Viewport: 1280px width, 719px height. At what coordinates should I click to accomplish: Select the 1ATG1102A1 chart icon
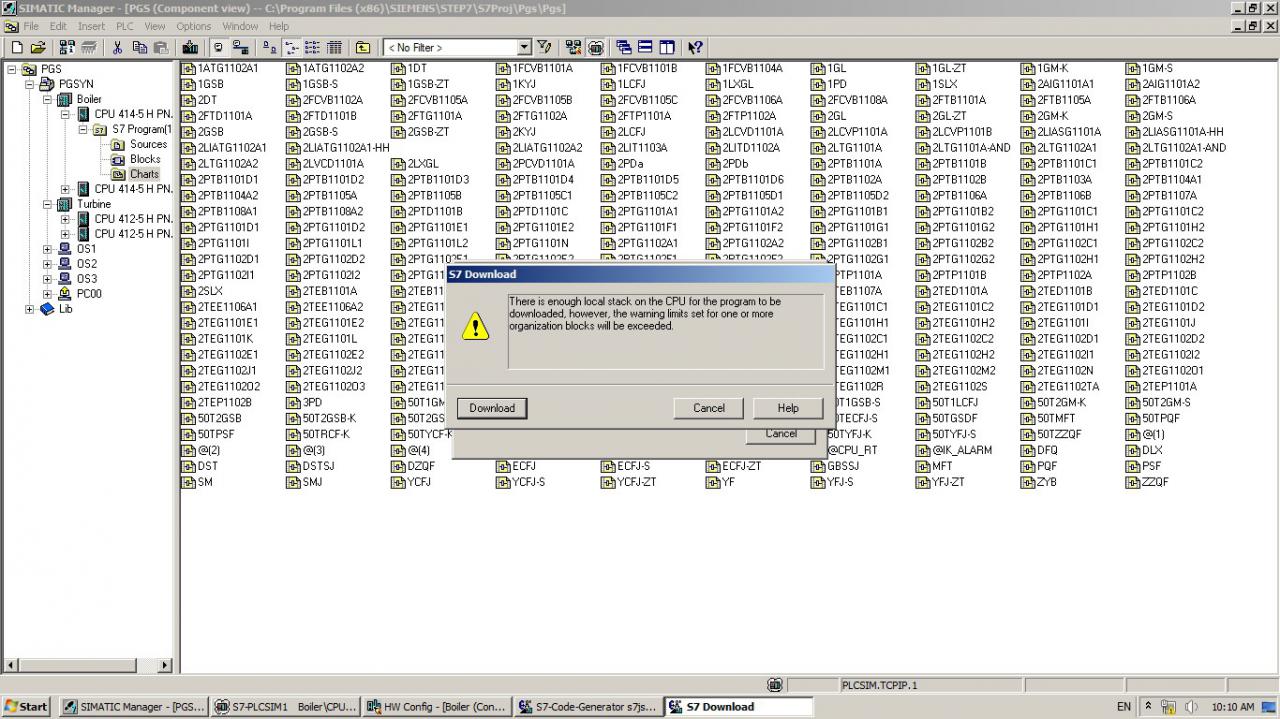click(189, 69)
